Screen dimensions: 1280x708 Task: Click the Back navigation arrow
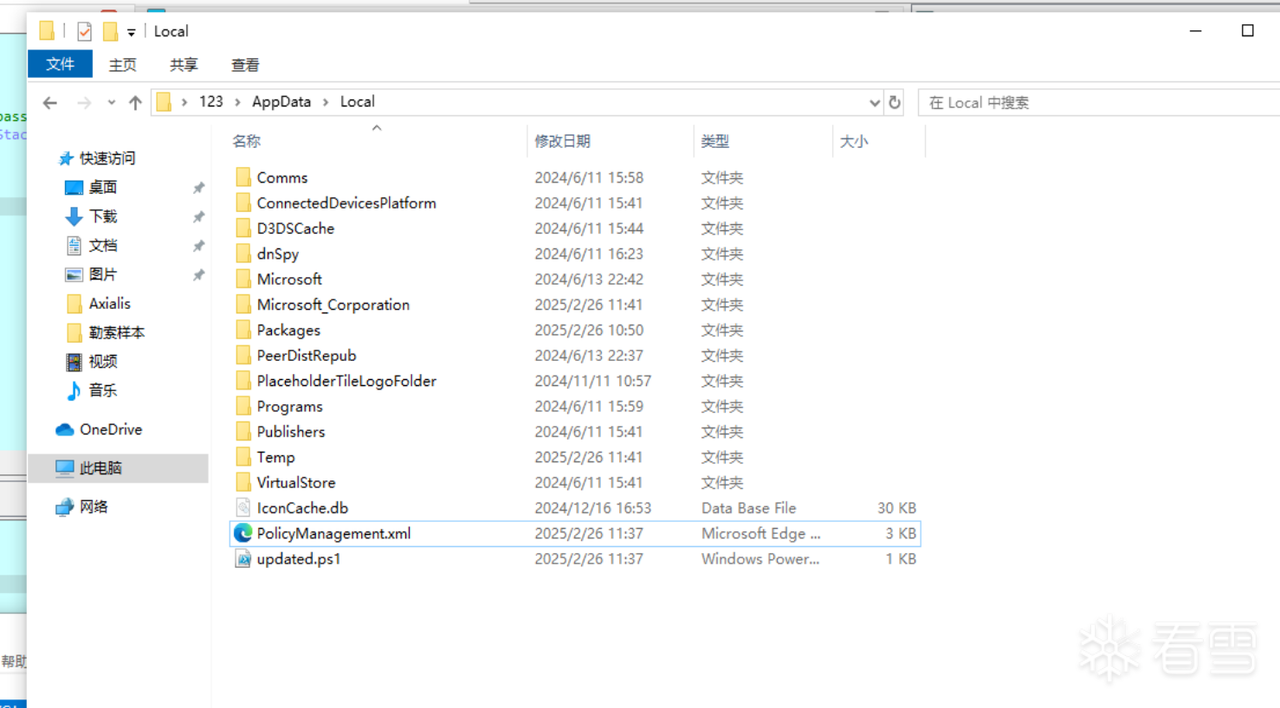coord(50,102)
